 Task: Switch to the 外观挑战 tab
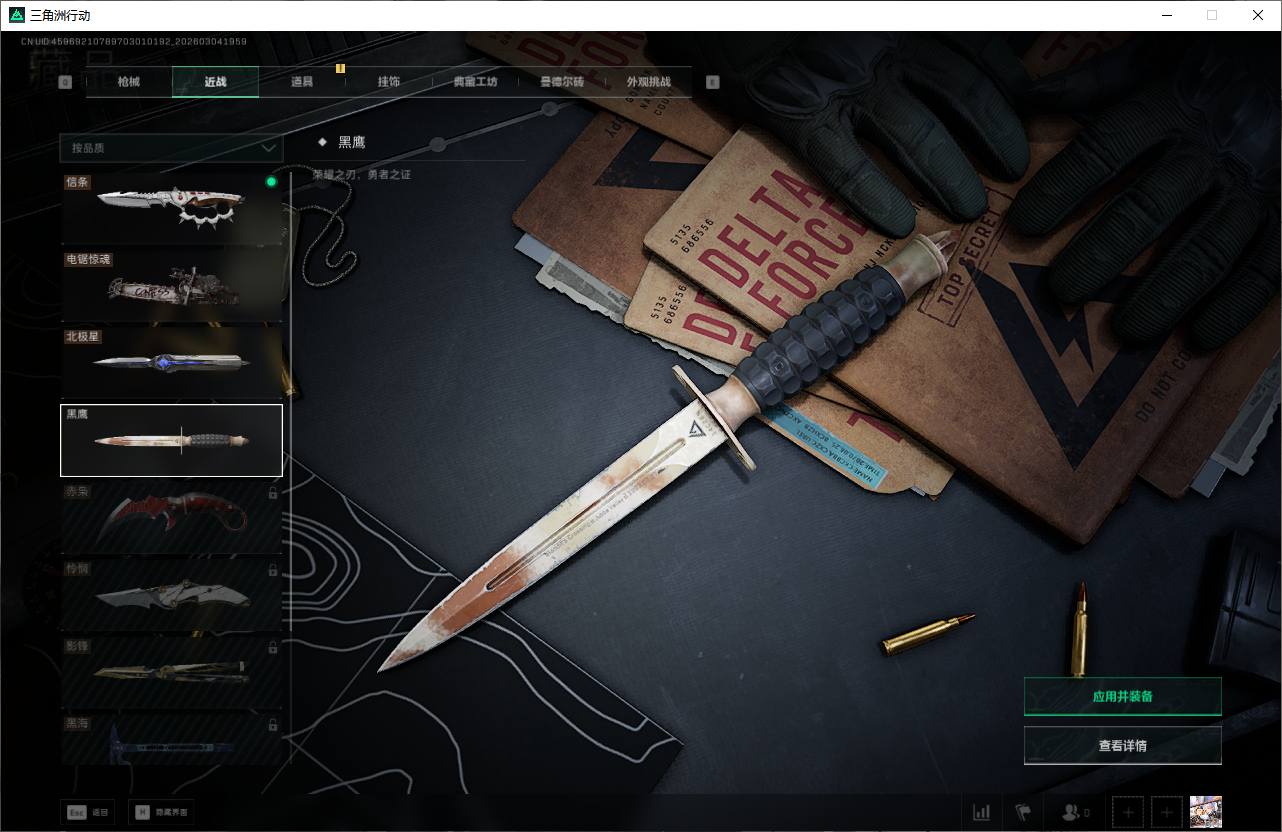648,82
